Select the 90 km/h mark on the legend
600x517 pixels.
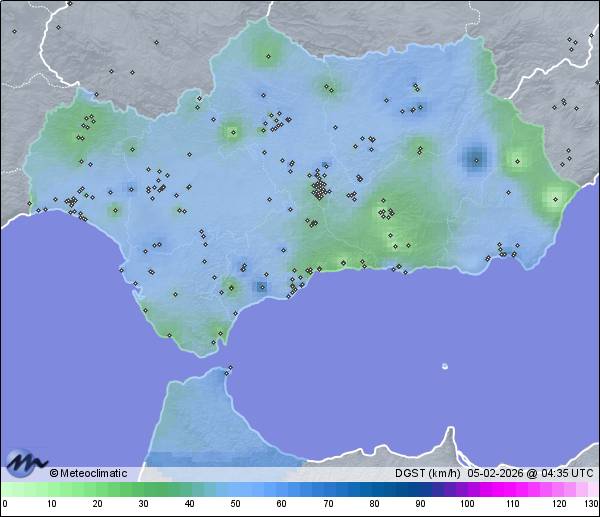(419, 503)
